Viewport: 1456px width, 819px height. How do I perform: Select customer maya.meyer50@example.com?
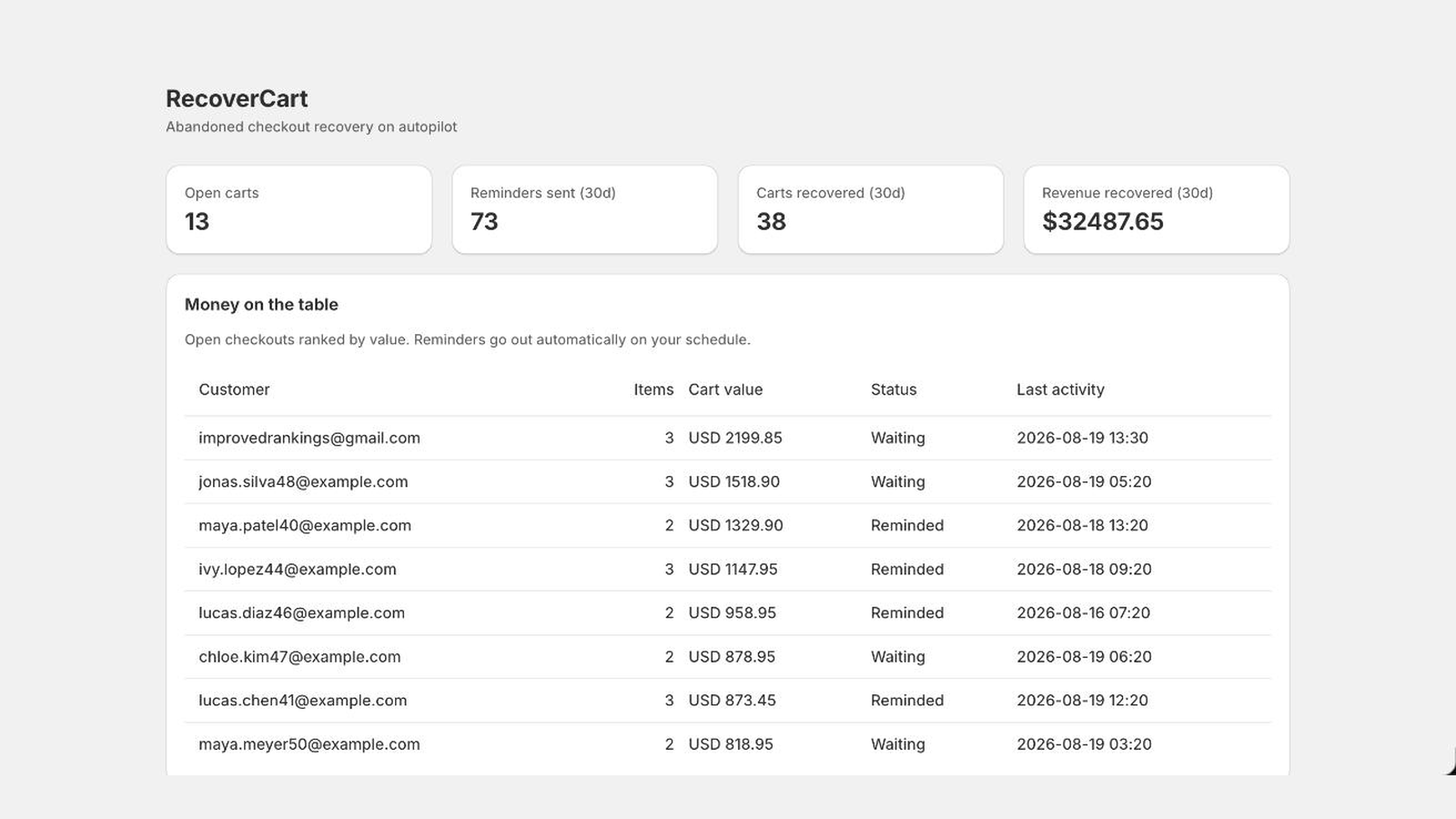pos(309,743)
